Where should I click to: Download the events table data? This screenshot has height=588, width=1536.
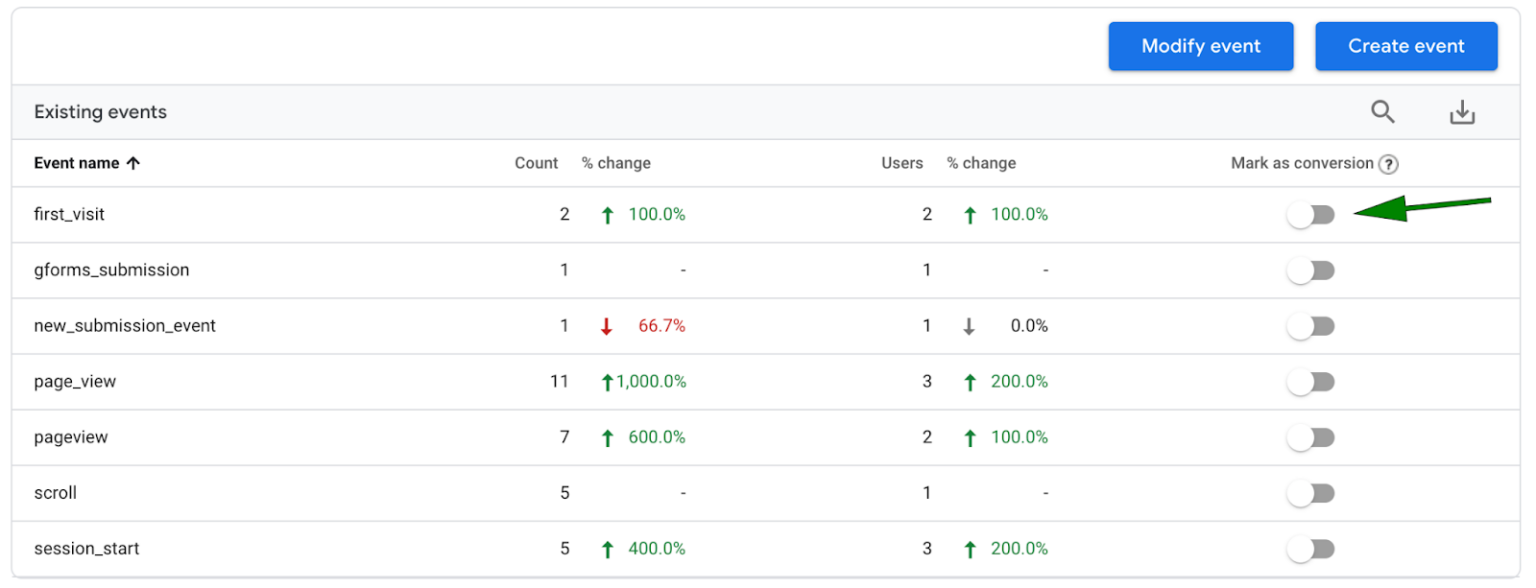tap(1462, 111)
